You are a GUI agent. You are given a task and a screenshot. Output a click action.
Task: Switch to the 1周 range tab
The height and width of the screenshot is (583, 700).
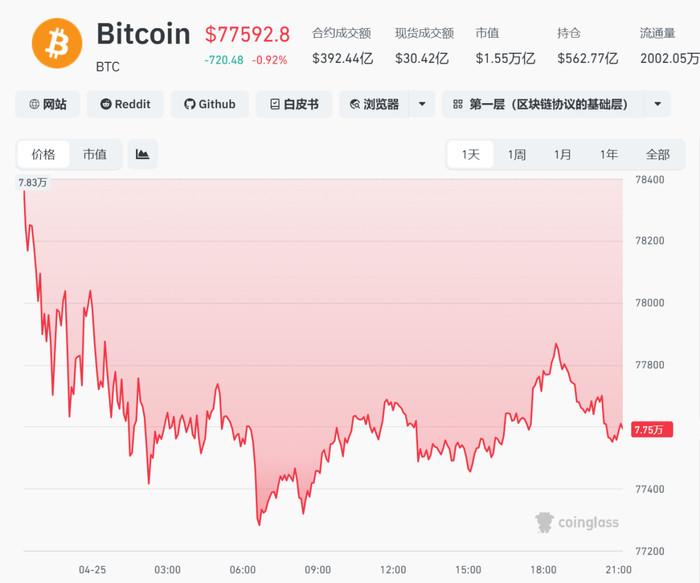(516, 154)
